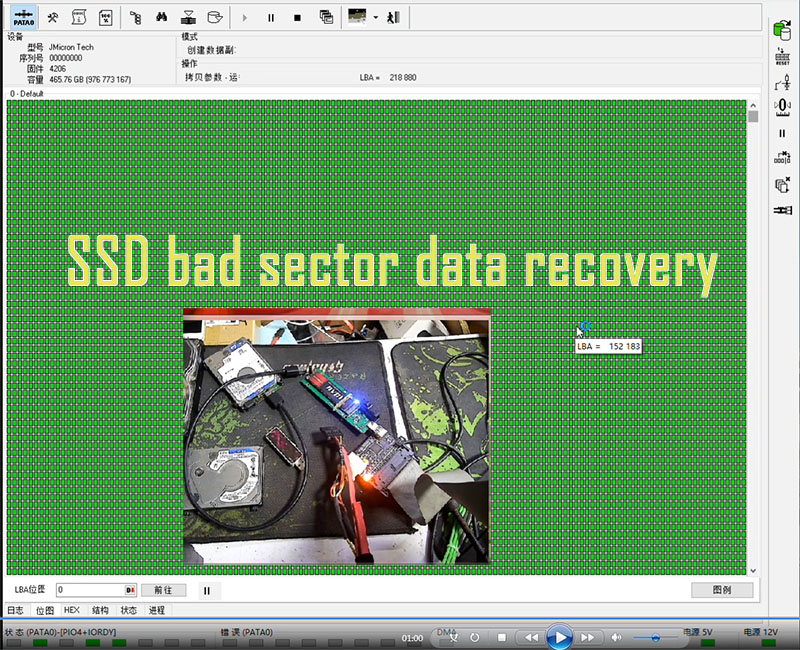The height and width of the screenshot is (650, 800).
Task: Click the disk cylinder with arrow icon
Action: (215, 17)
